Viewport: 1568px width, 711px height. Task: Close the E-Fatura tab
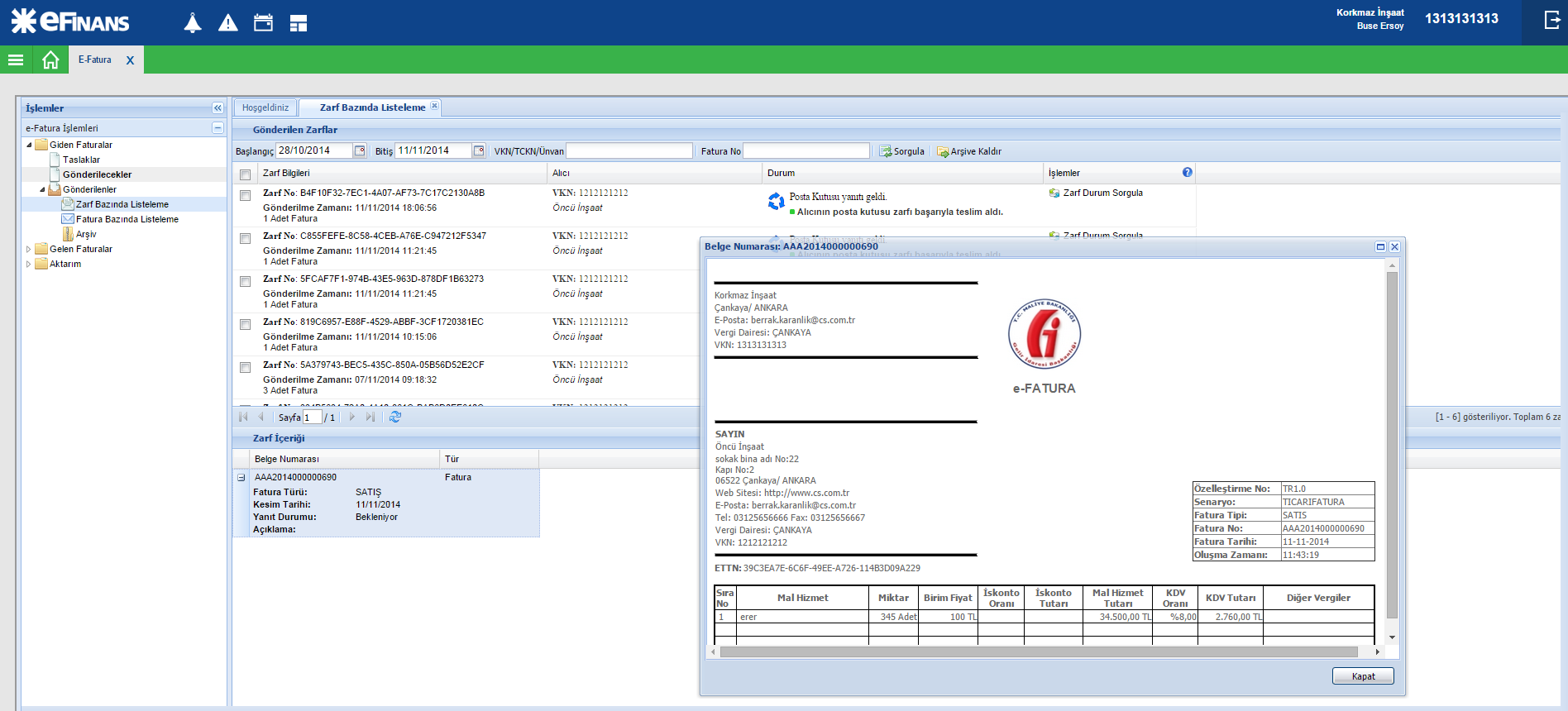pos(130,60)
